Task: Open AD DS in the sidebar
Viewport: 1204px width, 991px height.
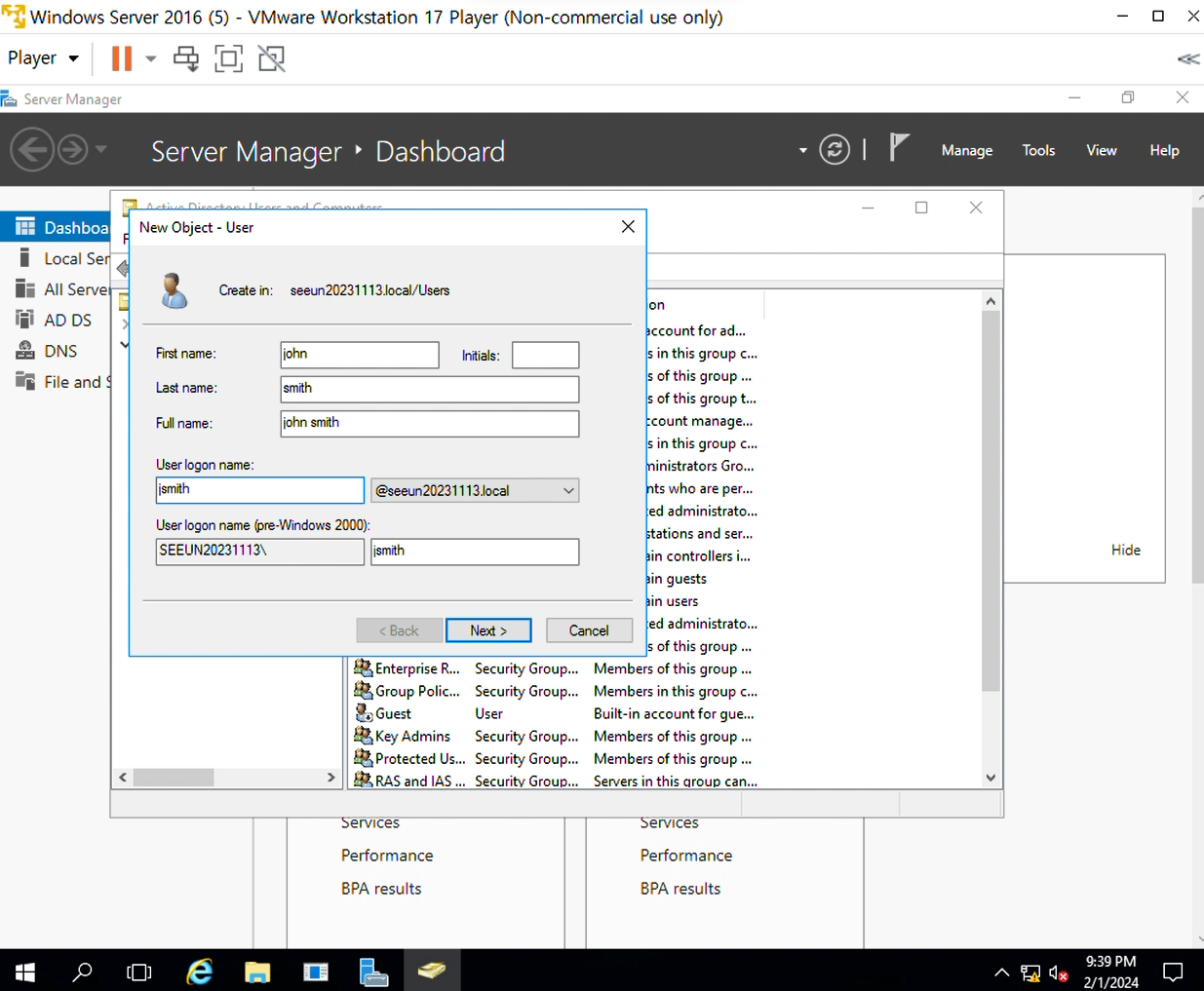Action: point(56,320)
